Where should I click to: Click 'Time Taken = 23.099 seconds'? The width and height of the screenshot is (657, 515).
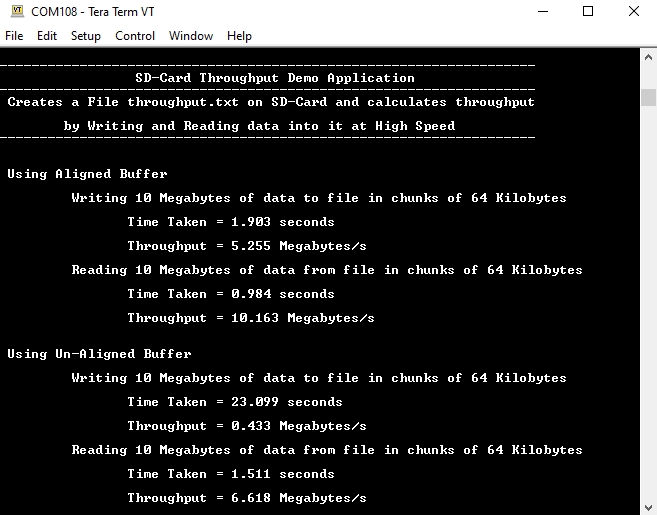coord(235,402)
